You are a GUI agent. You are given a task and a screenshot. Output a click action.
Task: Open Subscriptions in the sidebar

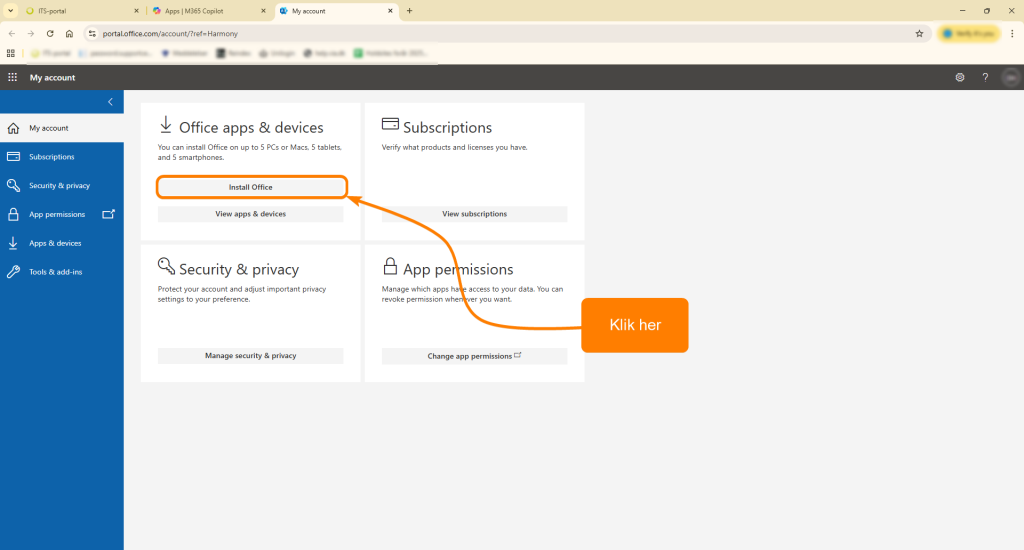51,157
